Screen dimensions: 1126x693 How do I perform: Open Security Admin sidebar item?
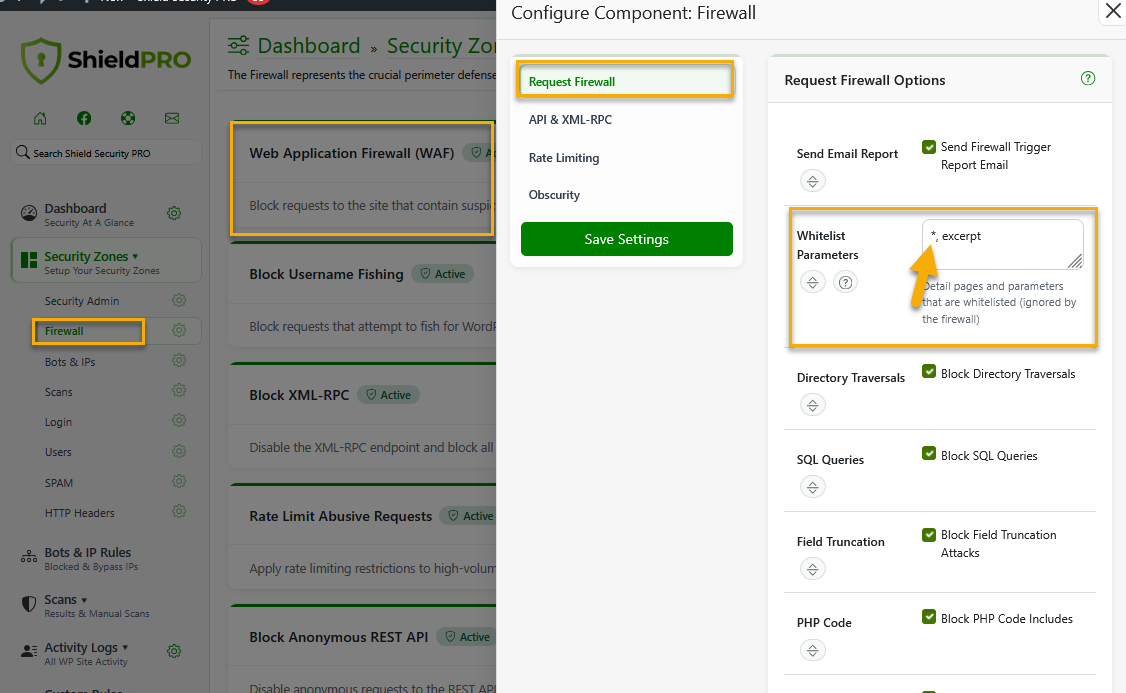(x=82, y=301)
